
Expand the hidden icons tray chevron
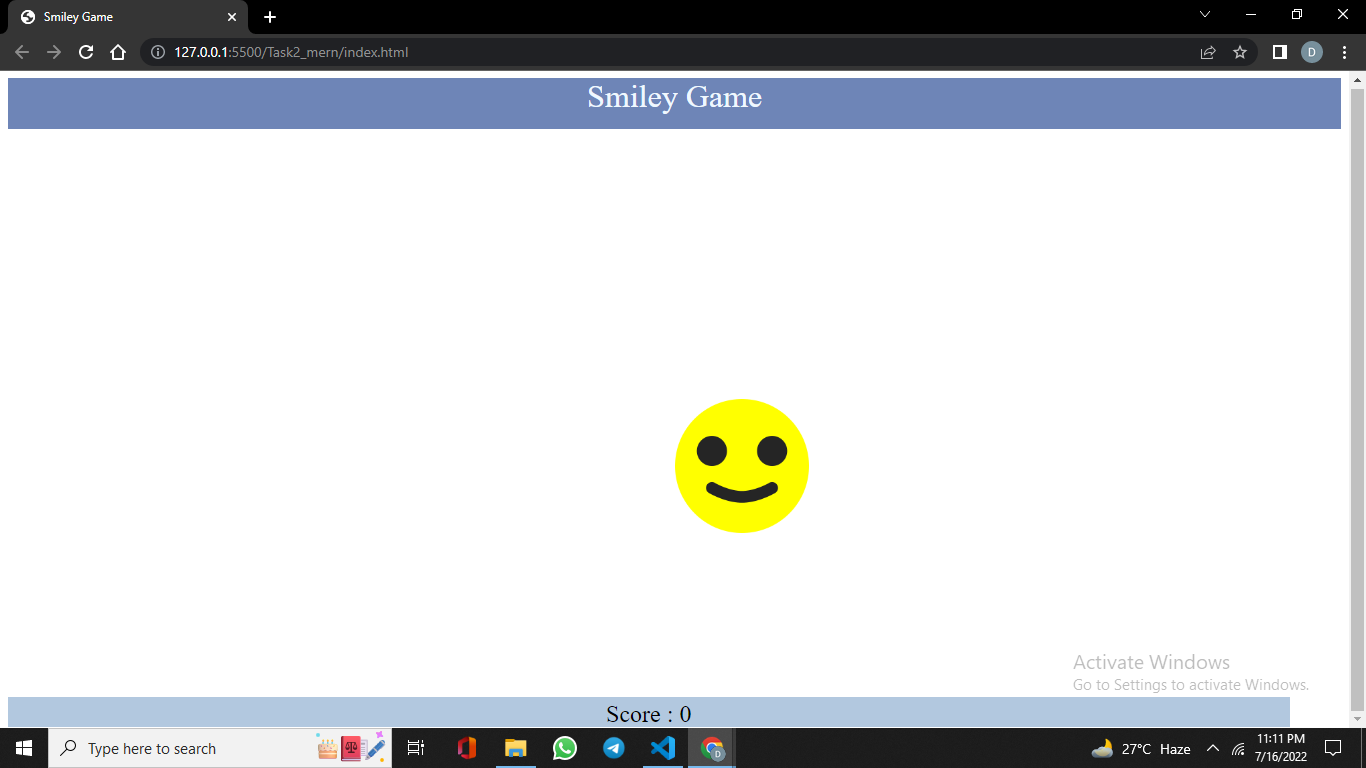pyautogui.click(x=1211, y=748)
